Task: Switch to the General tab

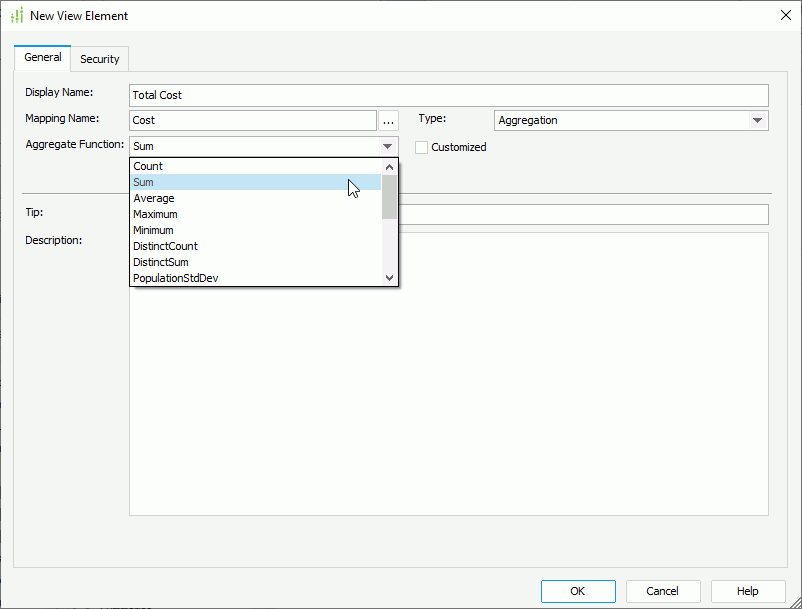Action: pos(42,57)
